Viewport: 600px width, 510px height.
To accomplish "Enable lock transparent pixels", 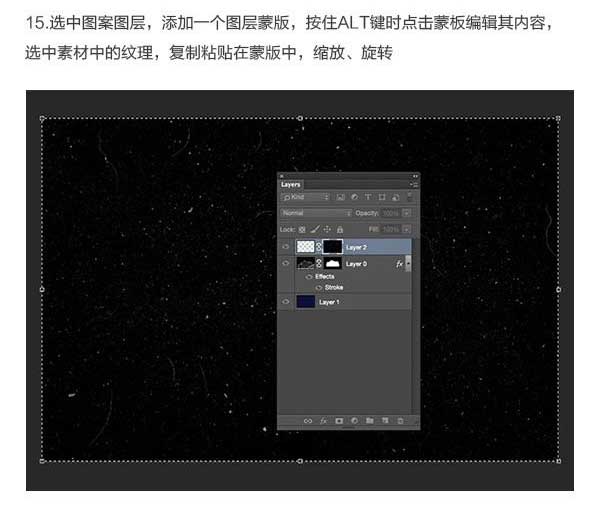I will point(302,230).
